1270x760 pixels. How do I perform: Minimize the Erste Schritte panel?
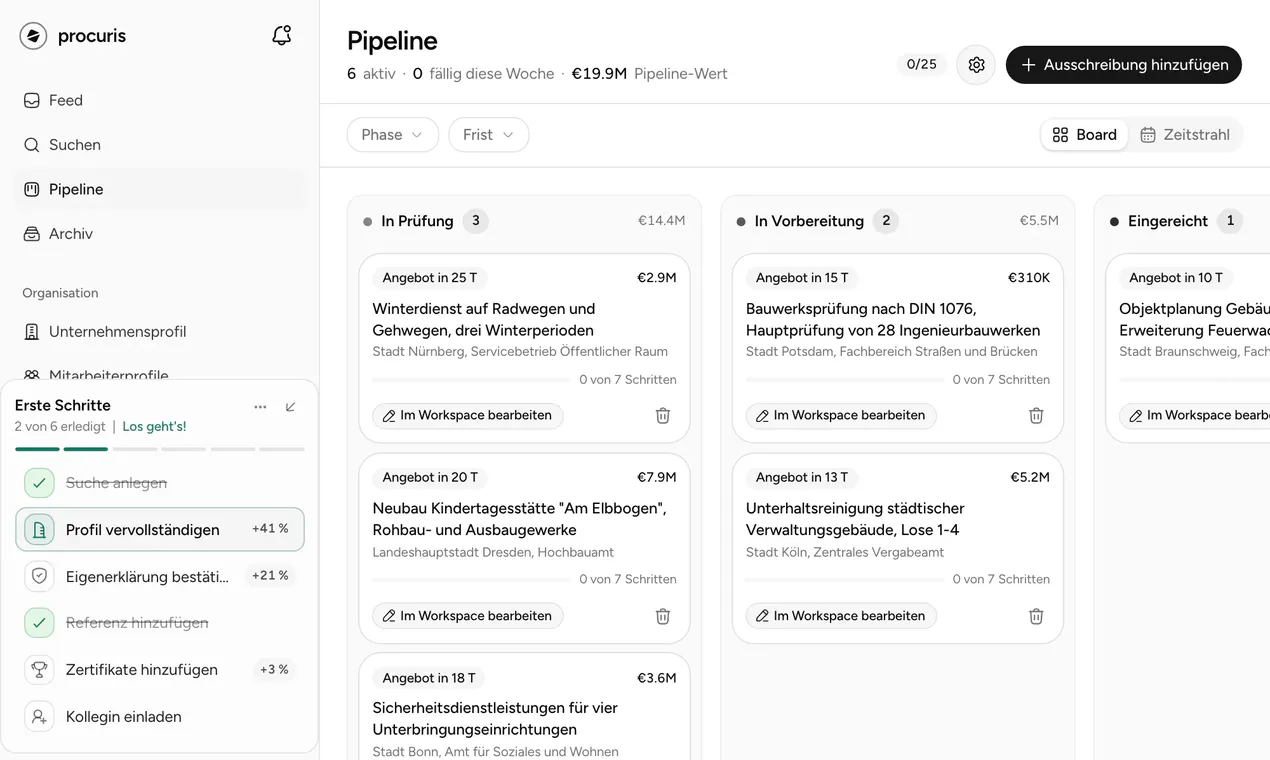click(x=291, y=407)
